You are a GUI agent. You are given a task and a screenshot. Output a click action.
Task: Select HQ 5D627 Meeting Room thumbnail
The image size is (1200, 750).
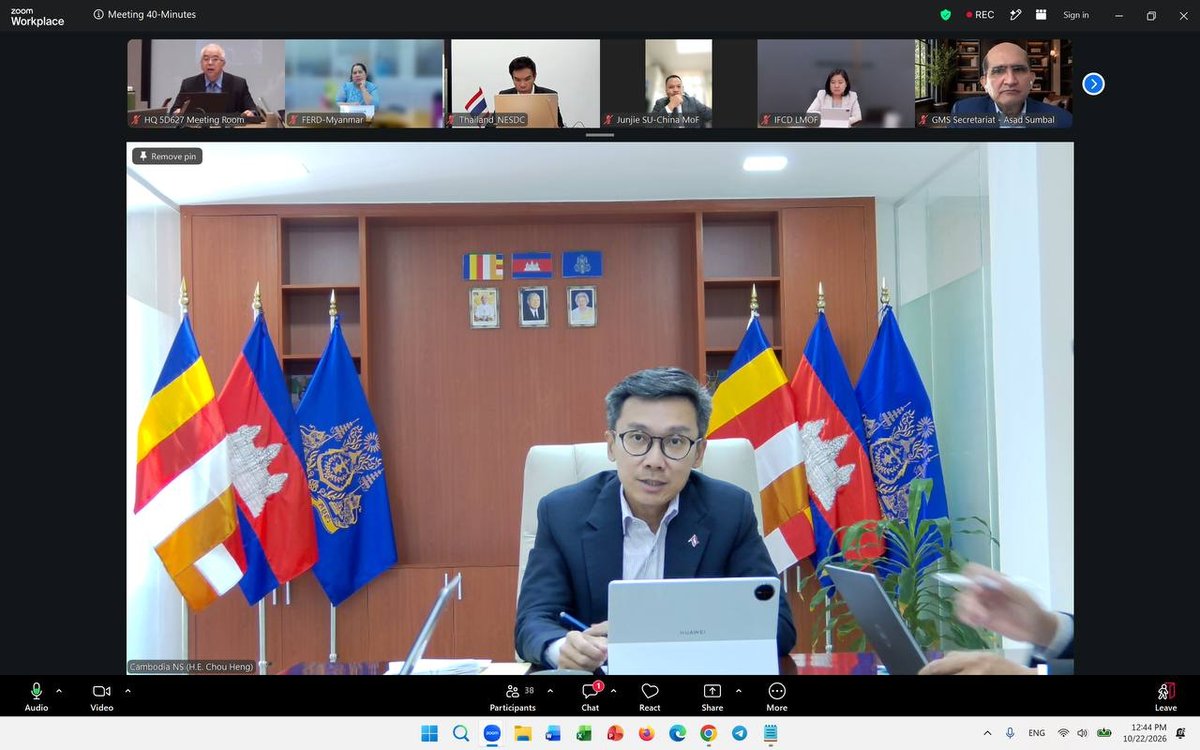click(x=206, y=84)
